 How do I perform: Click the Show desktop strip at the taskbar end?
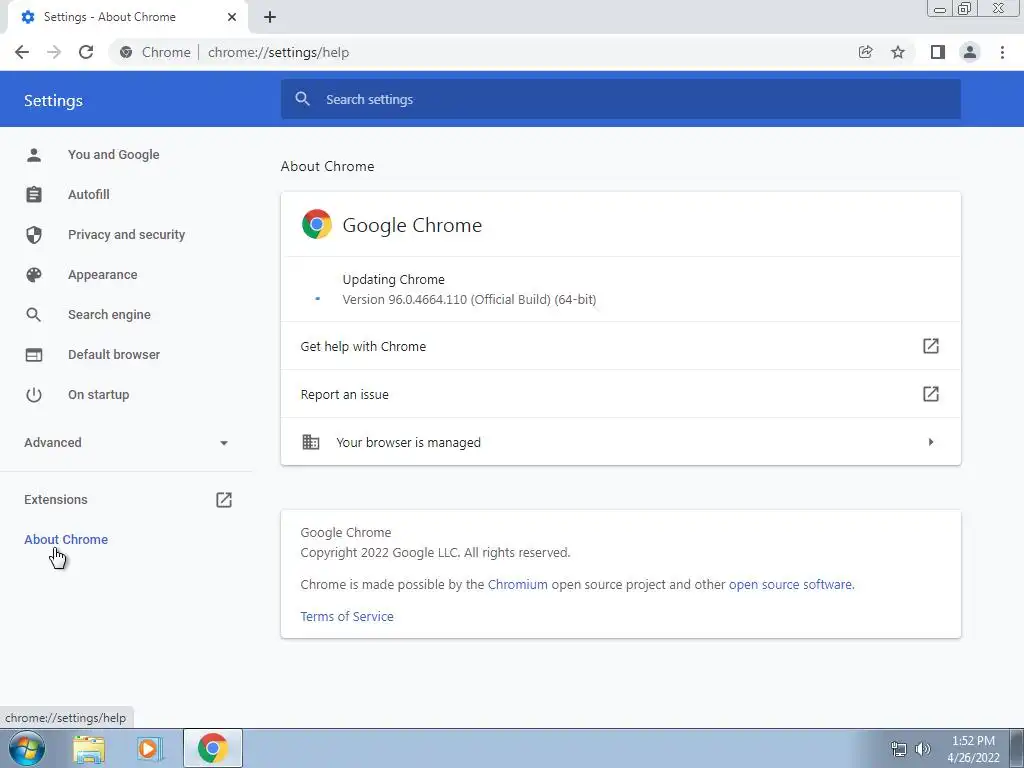coord(1017,748)
